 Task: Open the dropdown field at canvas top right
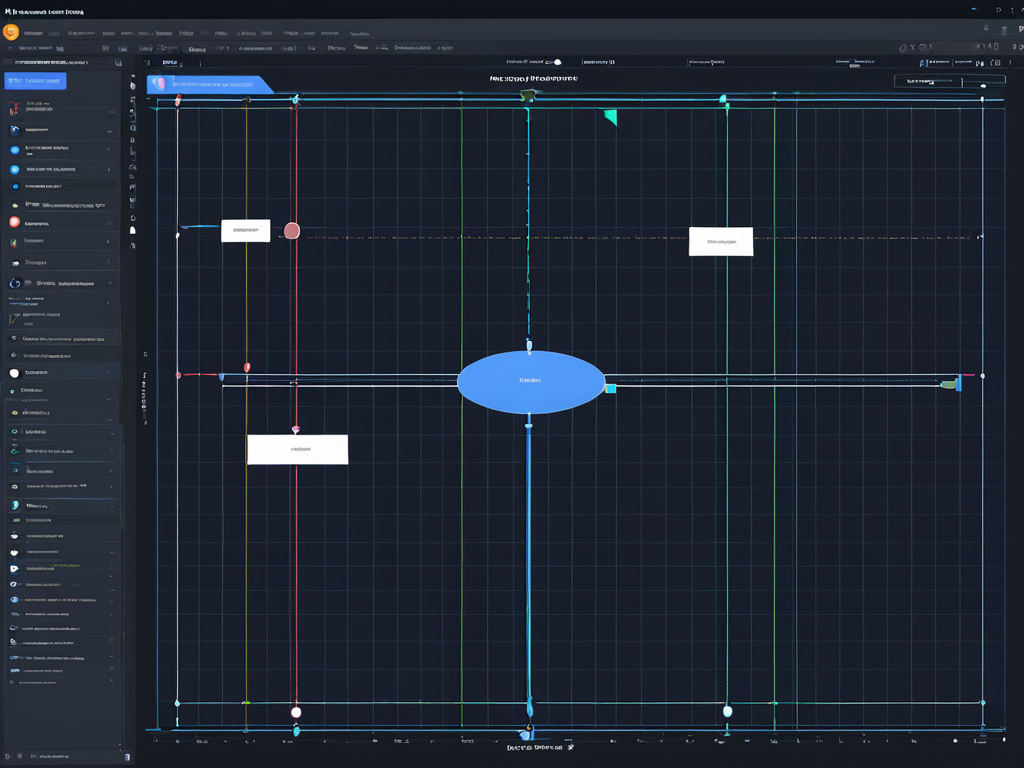[934, 81]
